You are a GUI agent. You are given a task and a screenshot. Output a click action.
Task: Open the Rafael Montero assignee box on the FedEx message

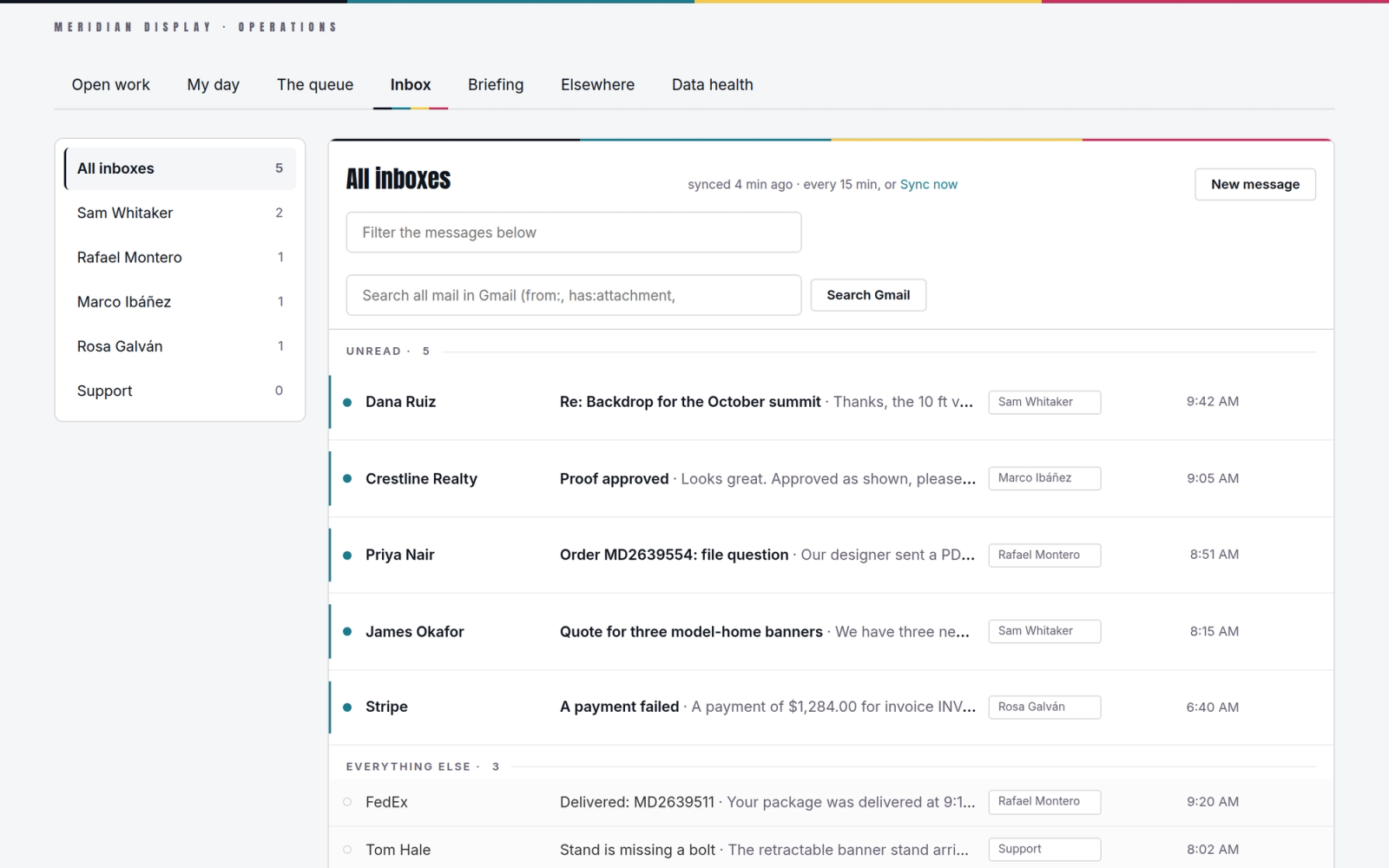coord(1044,802)
